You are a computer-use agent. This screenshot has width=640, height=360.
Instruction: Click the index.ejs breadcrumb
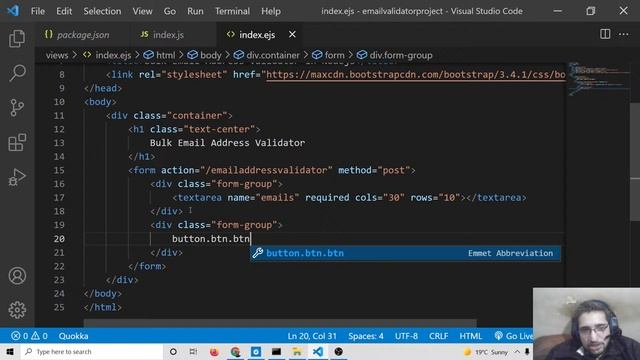(107, 55)
